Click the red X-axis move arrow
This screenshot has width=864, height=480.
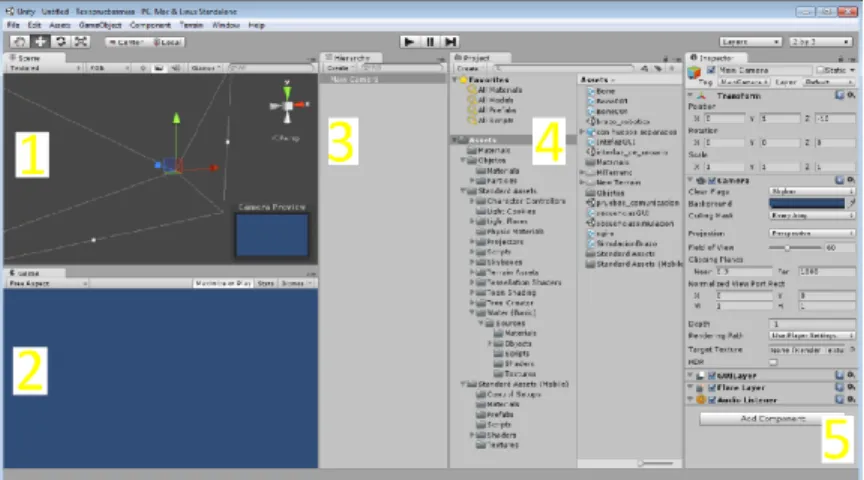click(x=214, y=168)
